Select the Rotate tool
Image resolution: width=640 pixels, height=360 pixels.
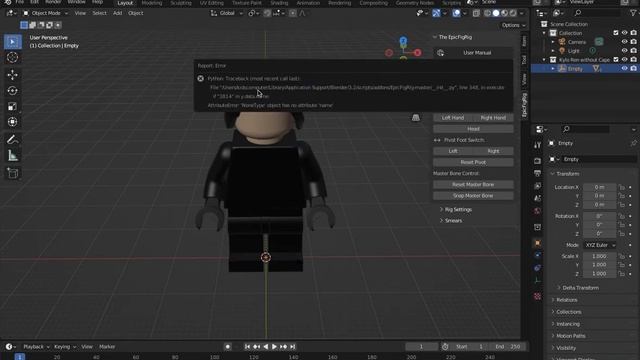pyautogui.click(x=13, y=91)
